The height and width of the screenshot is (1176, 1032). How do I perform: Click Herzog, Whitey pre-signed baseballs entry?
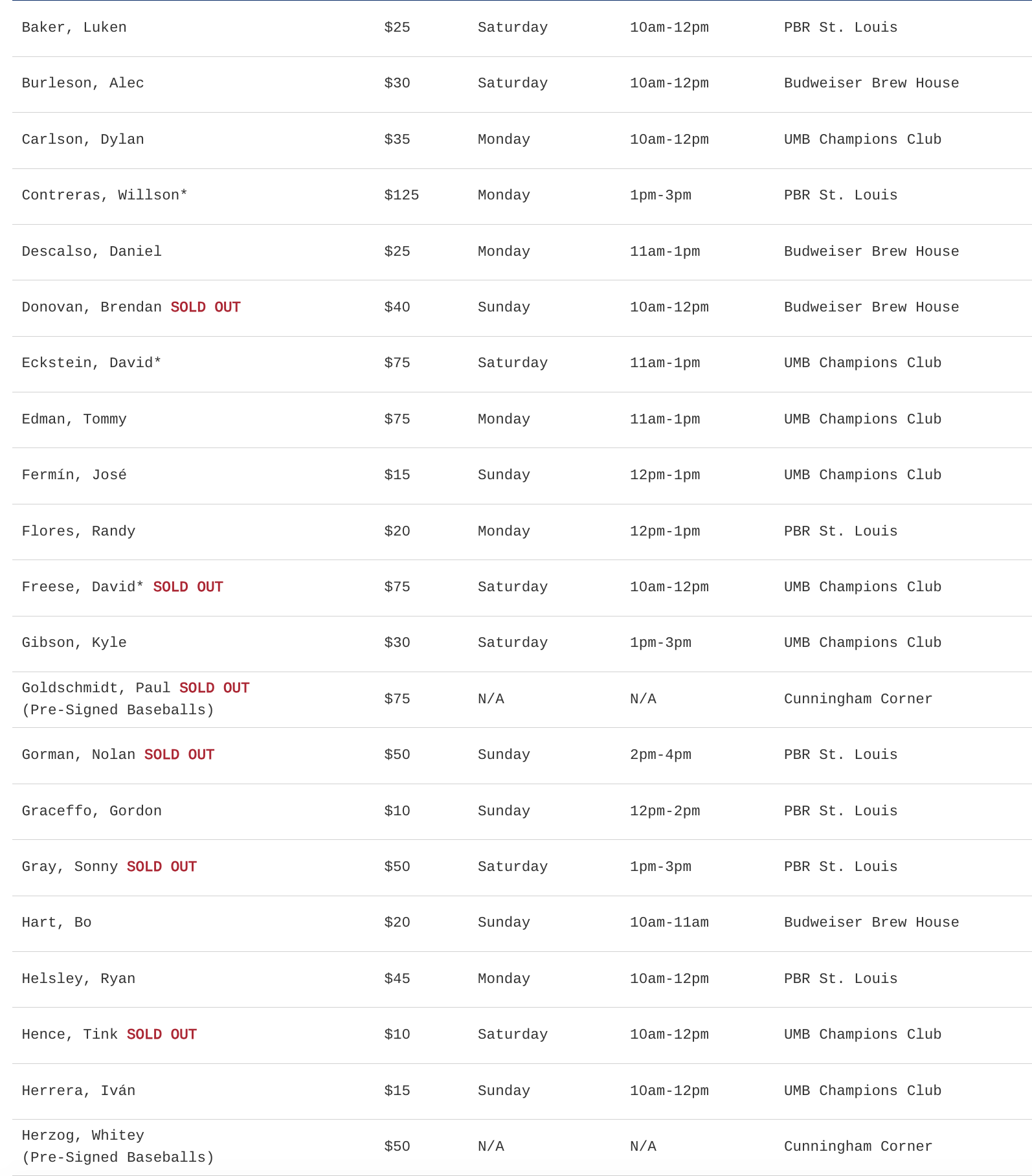pos(83,1135)
